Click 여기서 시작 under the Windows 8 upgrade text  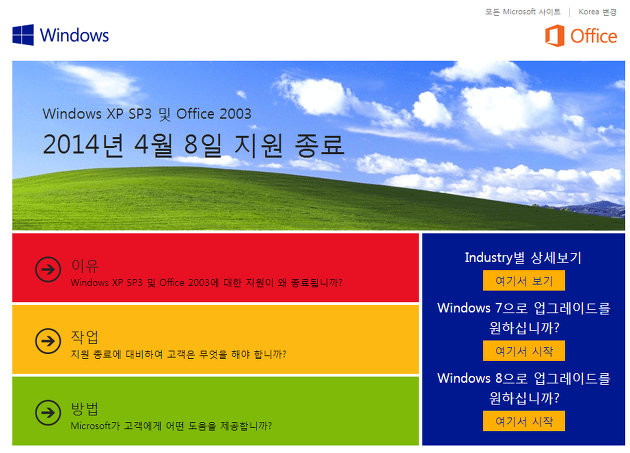click(524, 421)
